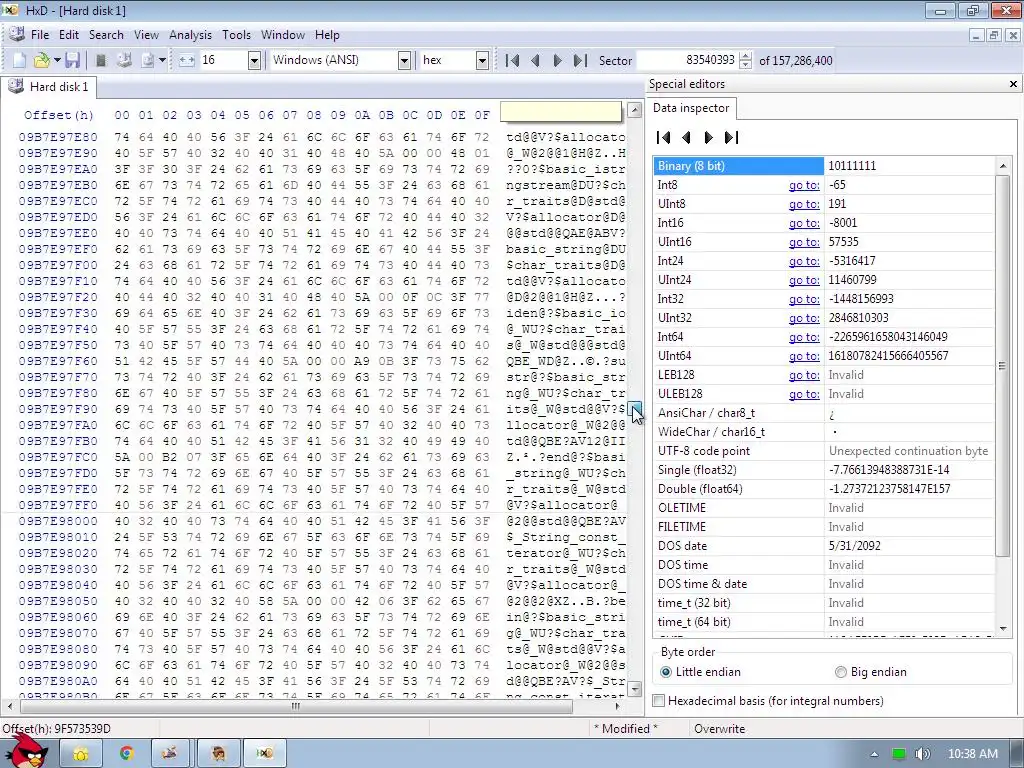Click the Angry Birds start button
Viewport: 1024px width, 768px height.
click(x=26, y=751)
